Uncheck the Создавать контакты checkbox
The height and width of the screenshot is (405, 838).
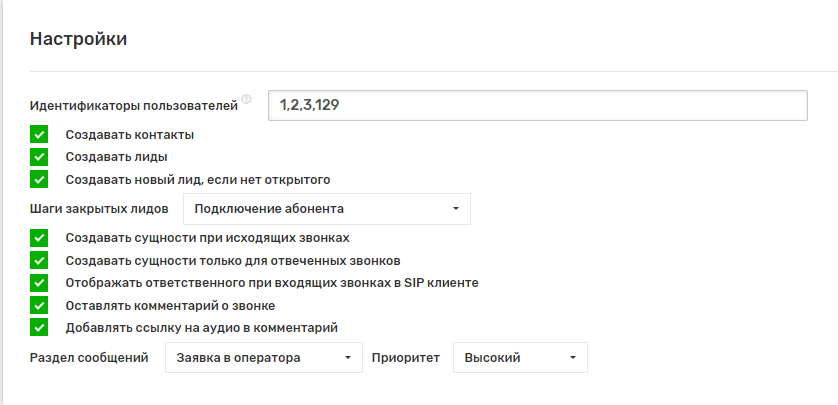click(39, 134)
